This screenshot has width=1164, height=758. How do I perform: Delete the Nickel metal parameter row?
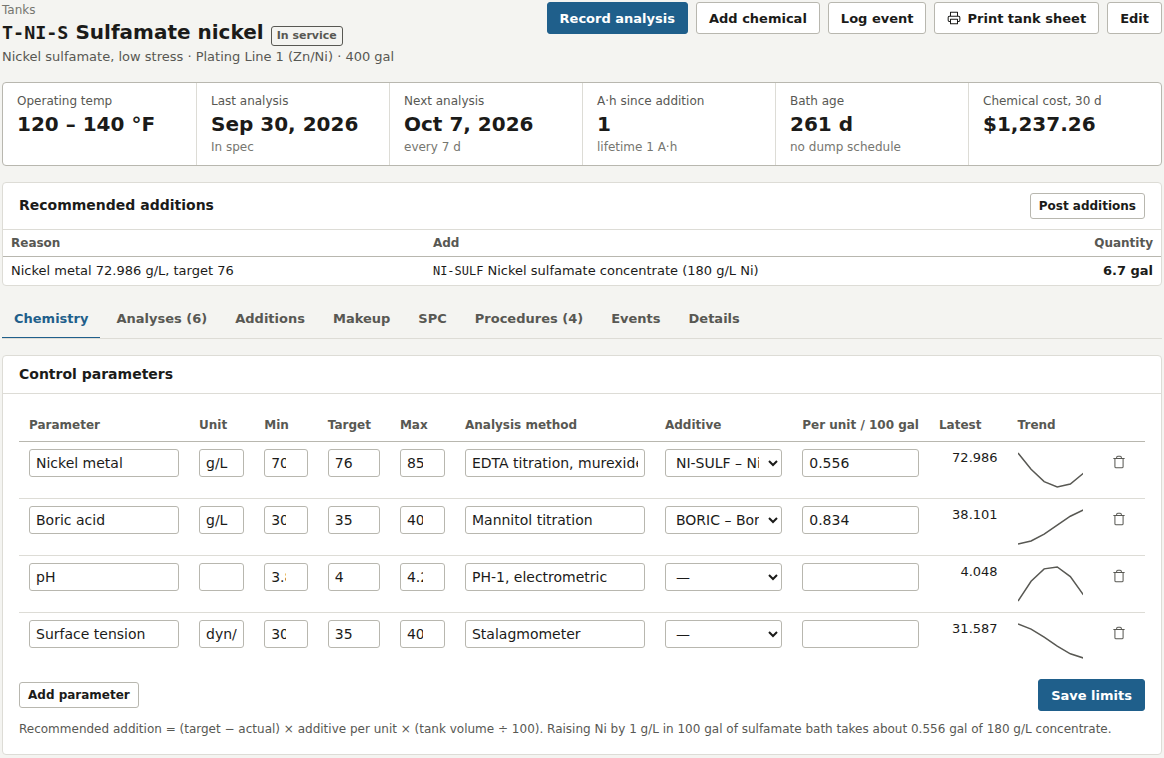click(1119, 463)
